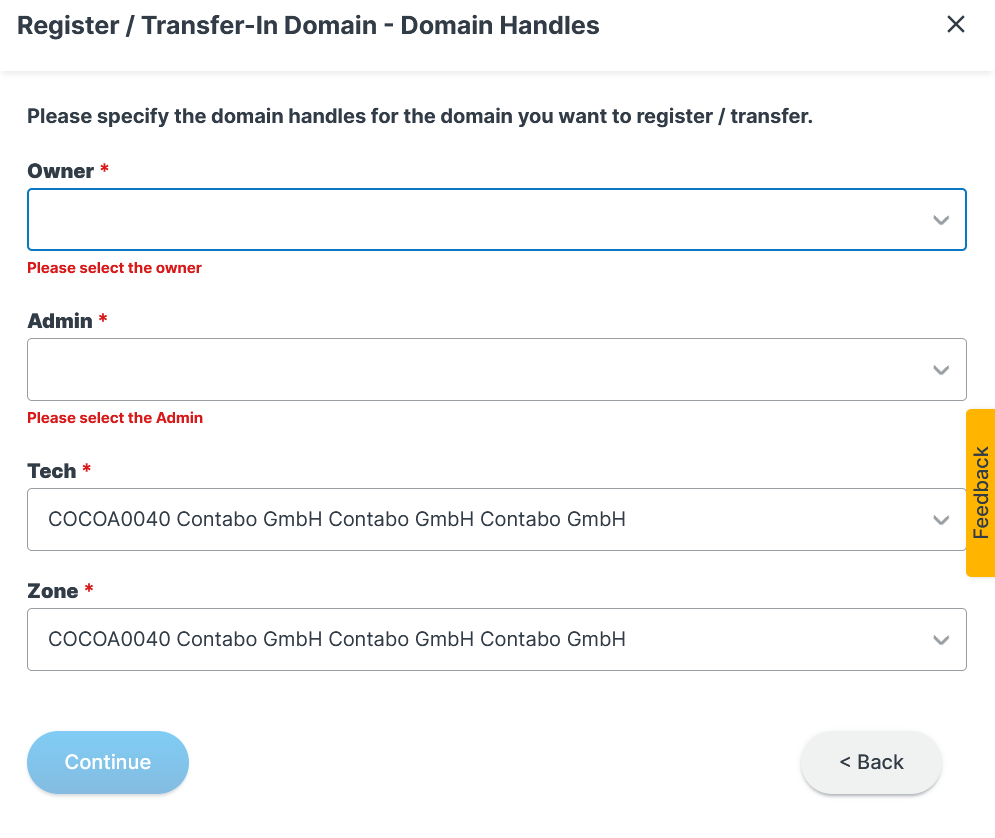Screen dimensions: 995x838
Task: Close the Domain Handles dialog
Action: coord(956,25)
